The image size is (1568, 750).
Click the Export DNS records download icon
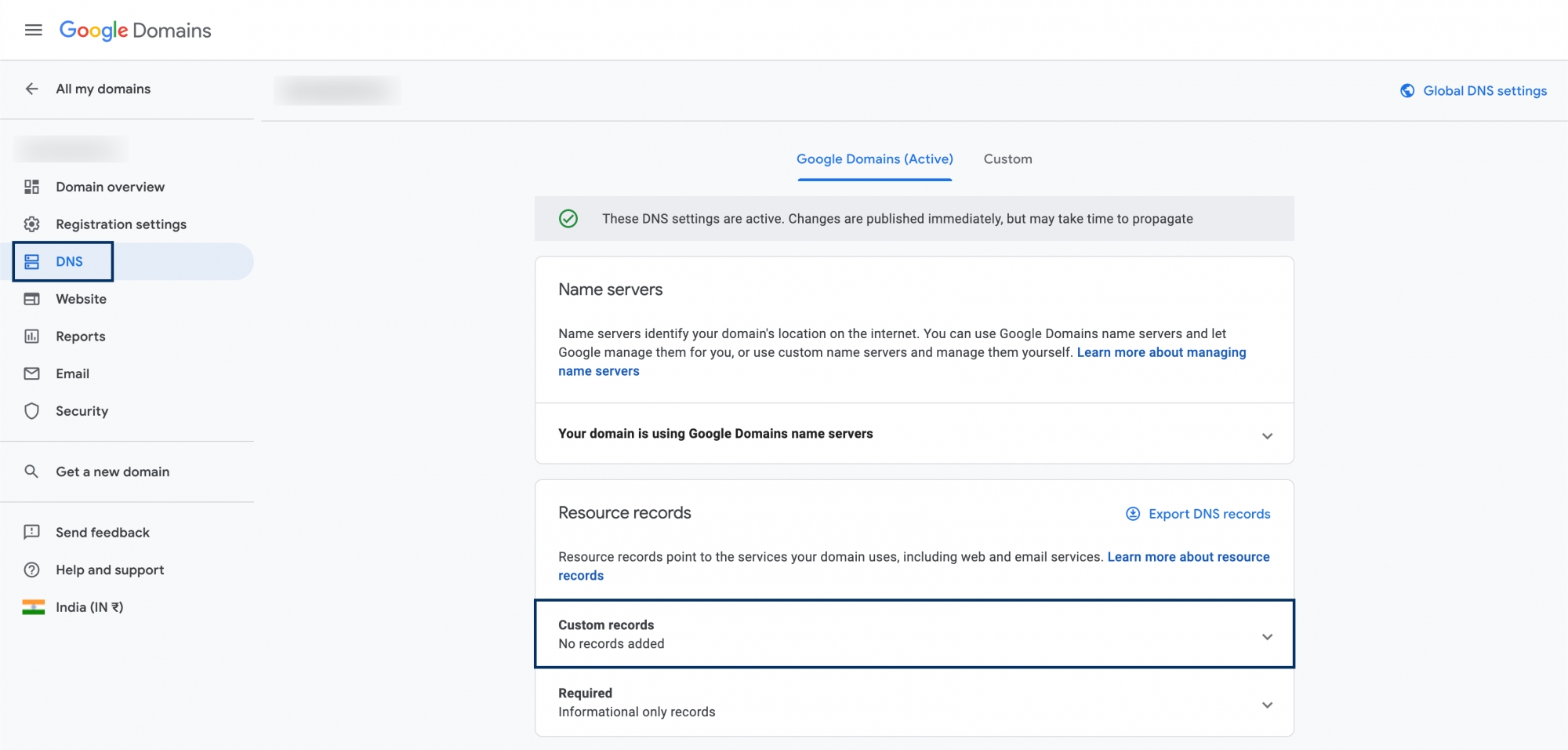pyautogui.click(x=1133, y=514)
